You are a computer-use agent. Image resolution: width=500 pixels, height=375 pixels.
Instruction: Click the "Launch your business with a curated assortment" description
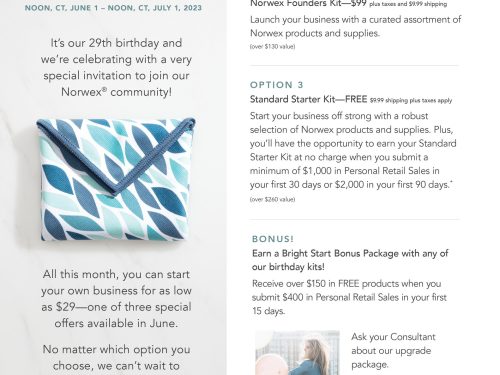(x=356, y=26)
